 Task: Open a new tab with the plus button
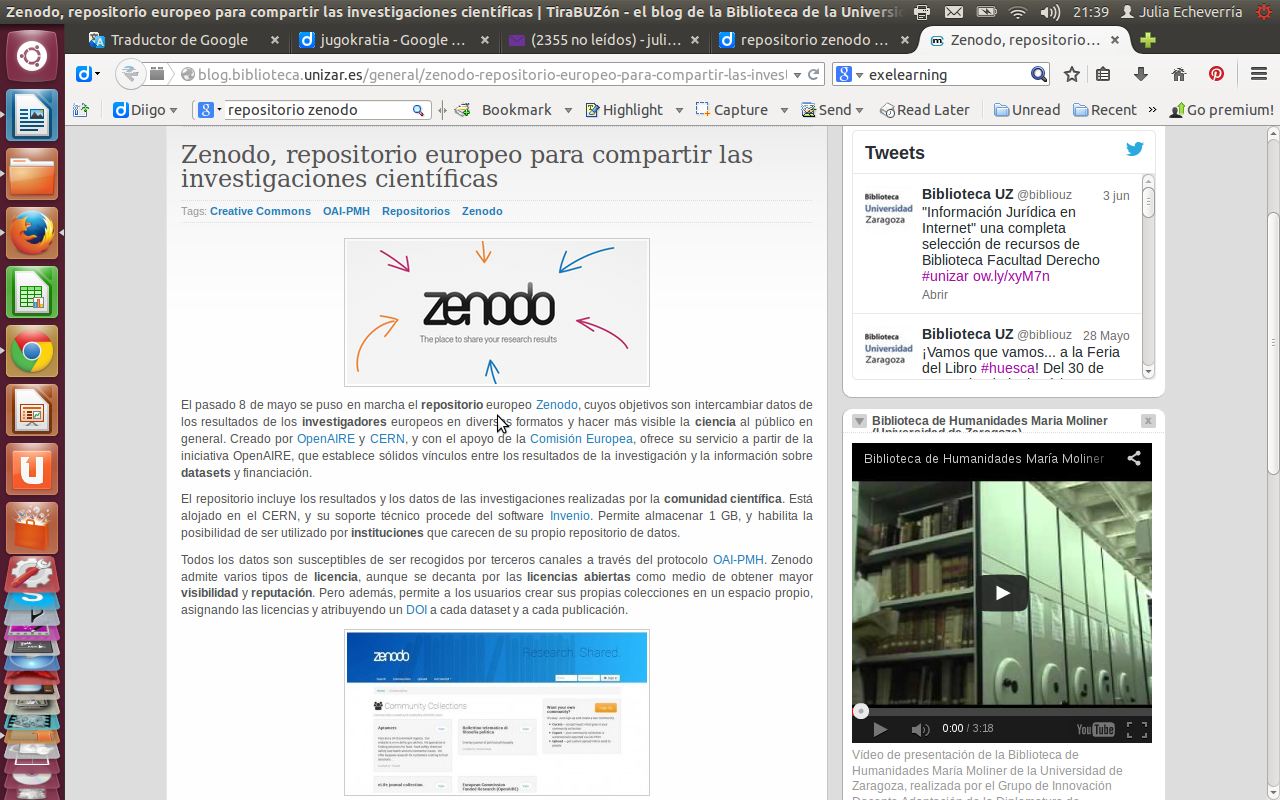pyautogui.click(x=1148, y=40)
